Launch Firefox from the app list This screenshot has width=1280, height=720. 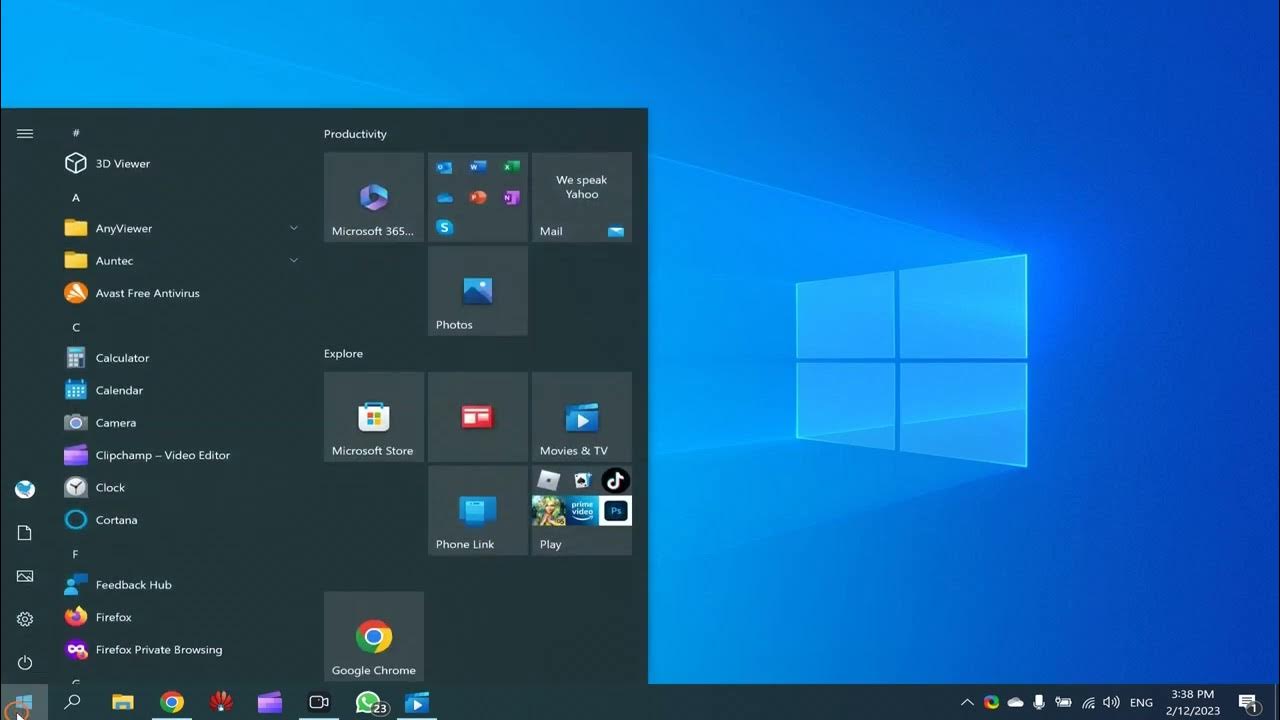(x=180, y=617)
